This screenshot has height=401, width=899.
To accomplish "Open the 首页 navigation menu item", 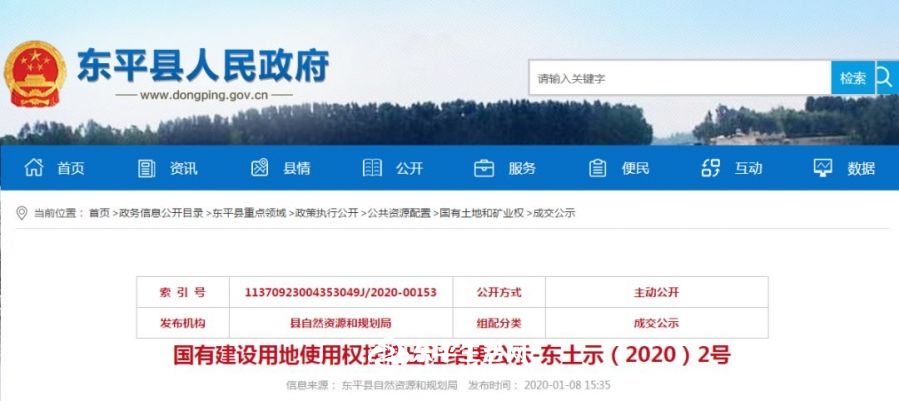I will point(71,168).
